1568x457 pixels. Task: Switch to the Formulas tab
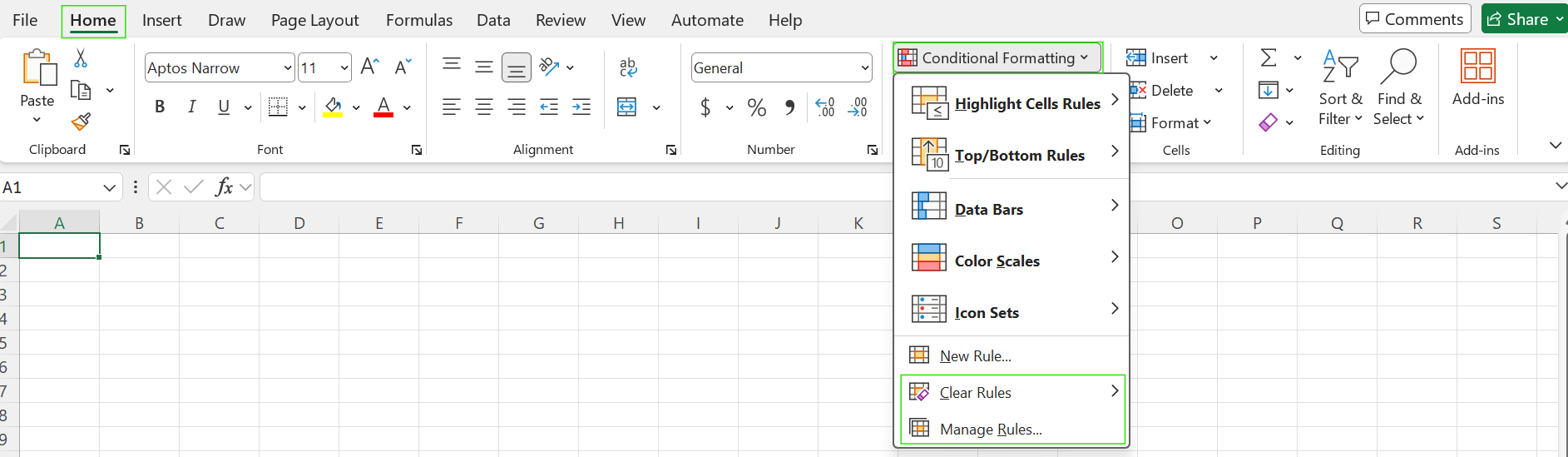click(419, 20)
